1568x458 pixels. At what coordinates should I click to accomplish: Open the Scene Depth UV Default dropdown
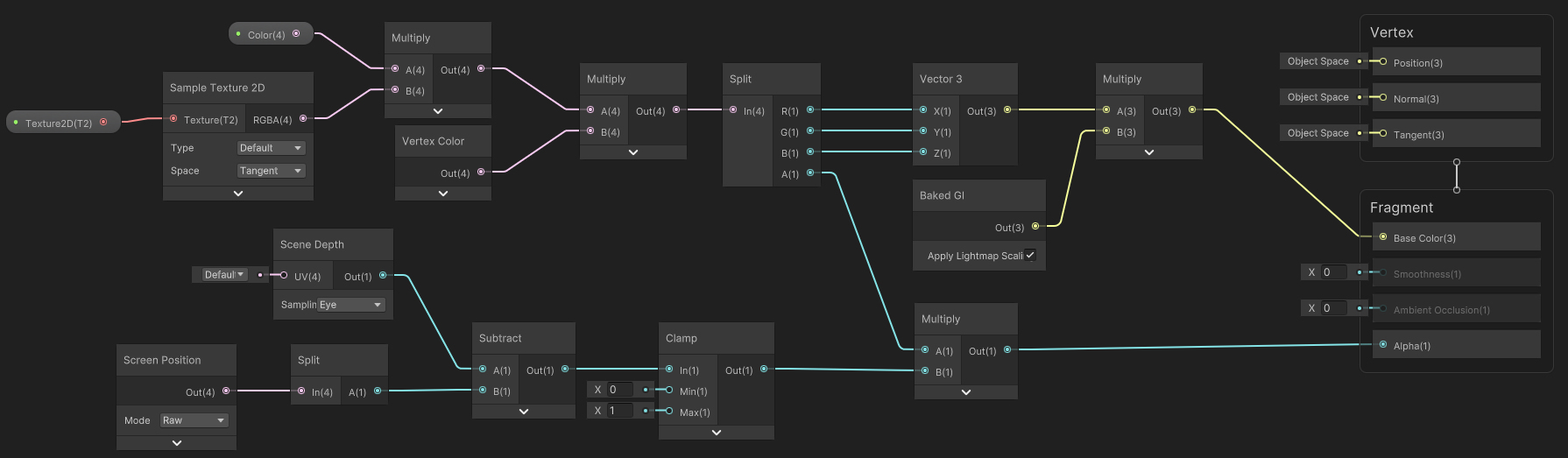point(224,275)
